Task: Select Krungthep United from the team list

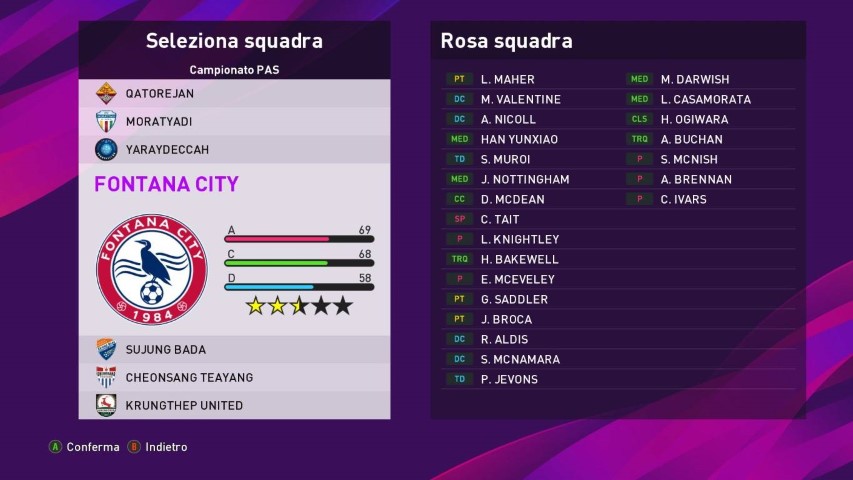Action: (184, 405)
